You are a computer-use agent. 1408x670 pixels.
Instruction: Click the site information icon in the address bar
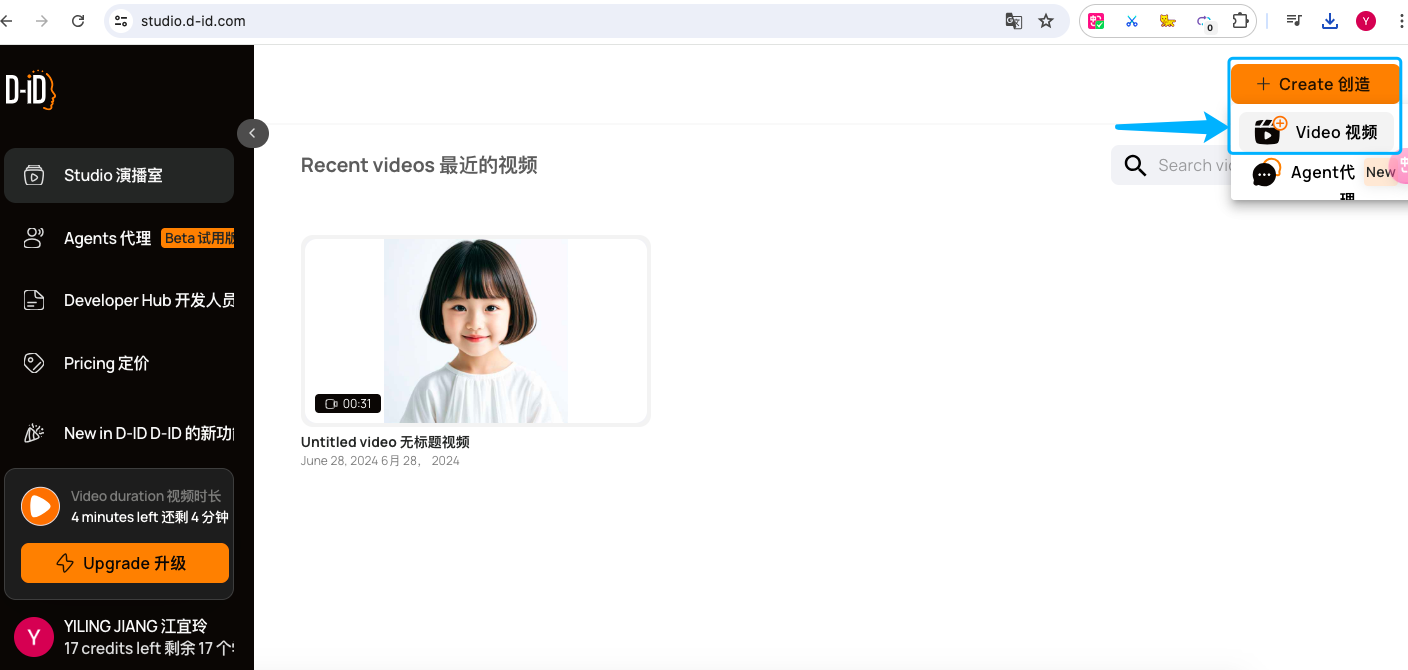[x=121, y=21]
